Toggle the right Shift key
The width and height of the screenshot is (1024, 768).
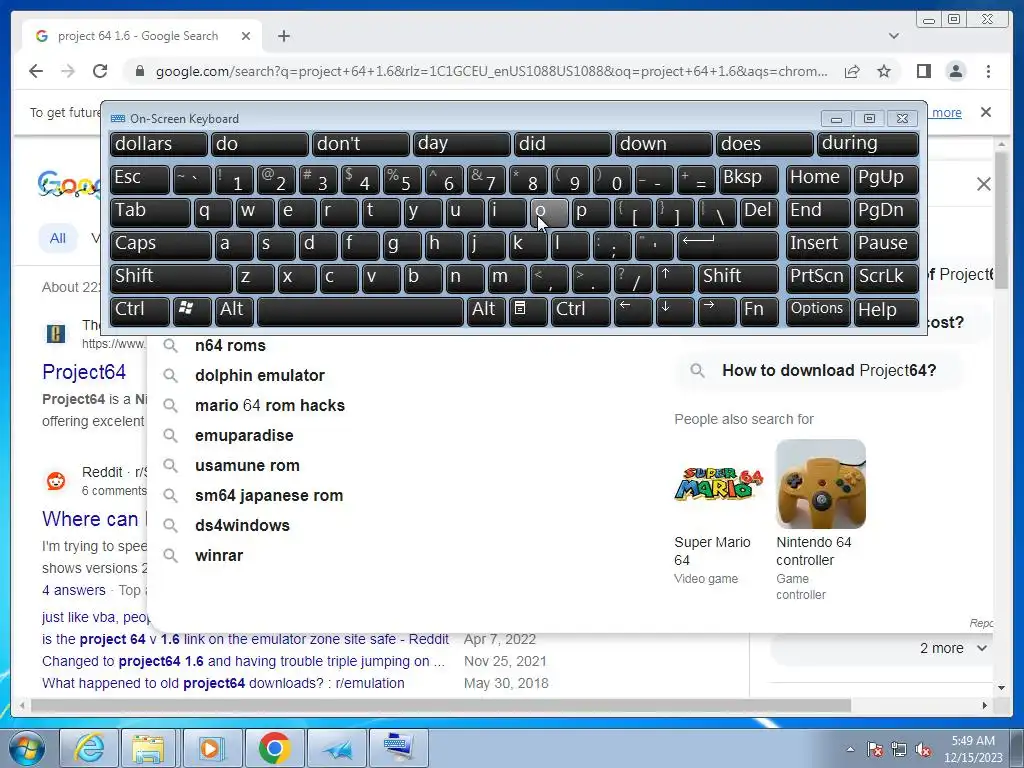[738, 278]
